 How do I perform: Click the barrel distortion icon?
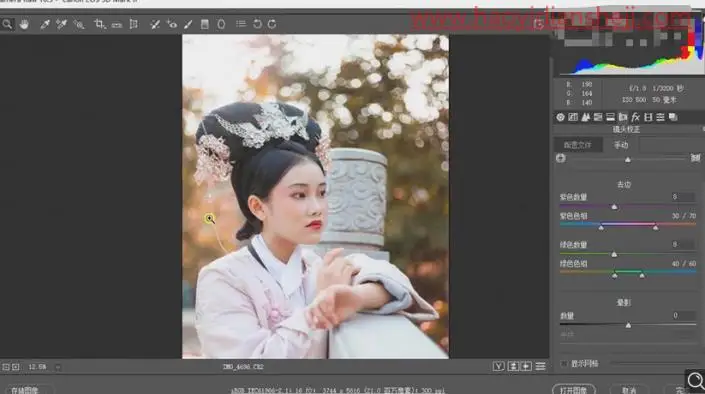[x=560, y=158]
